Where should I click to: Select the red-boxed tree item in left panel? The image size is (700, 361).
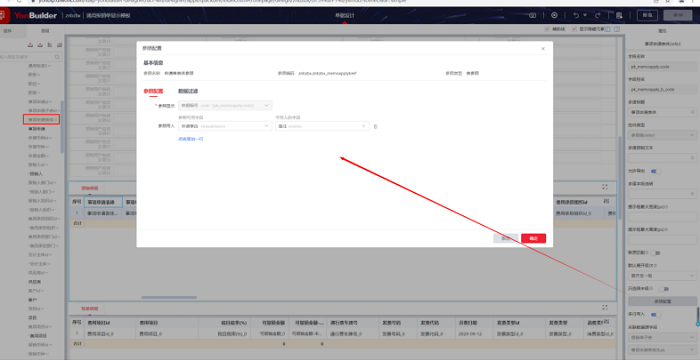tap(41, 119)
